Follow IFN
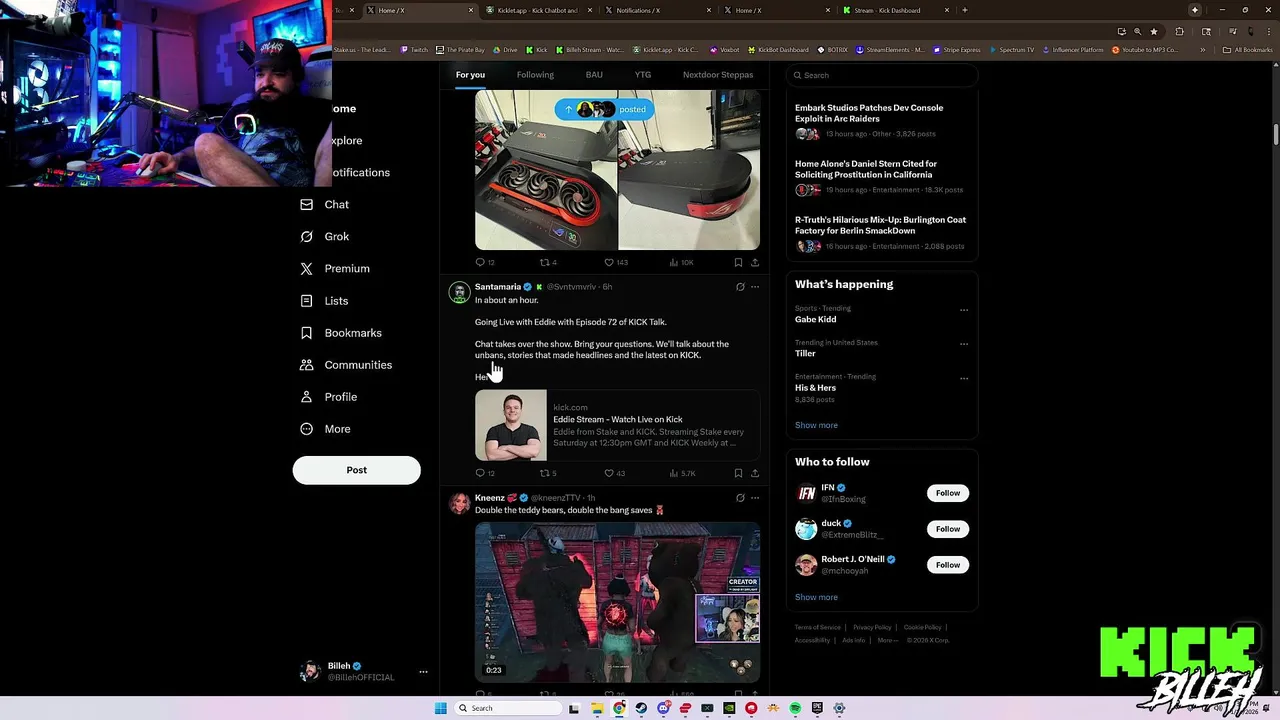The height and width of the screenshot is (720, 1280). (948, 493)
